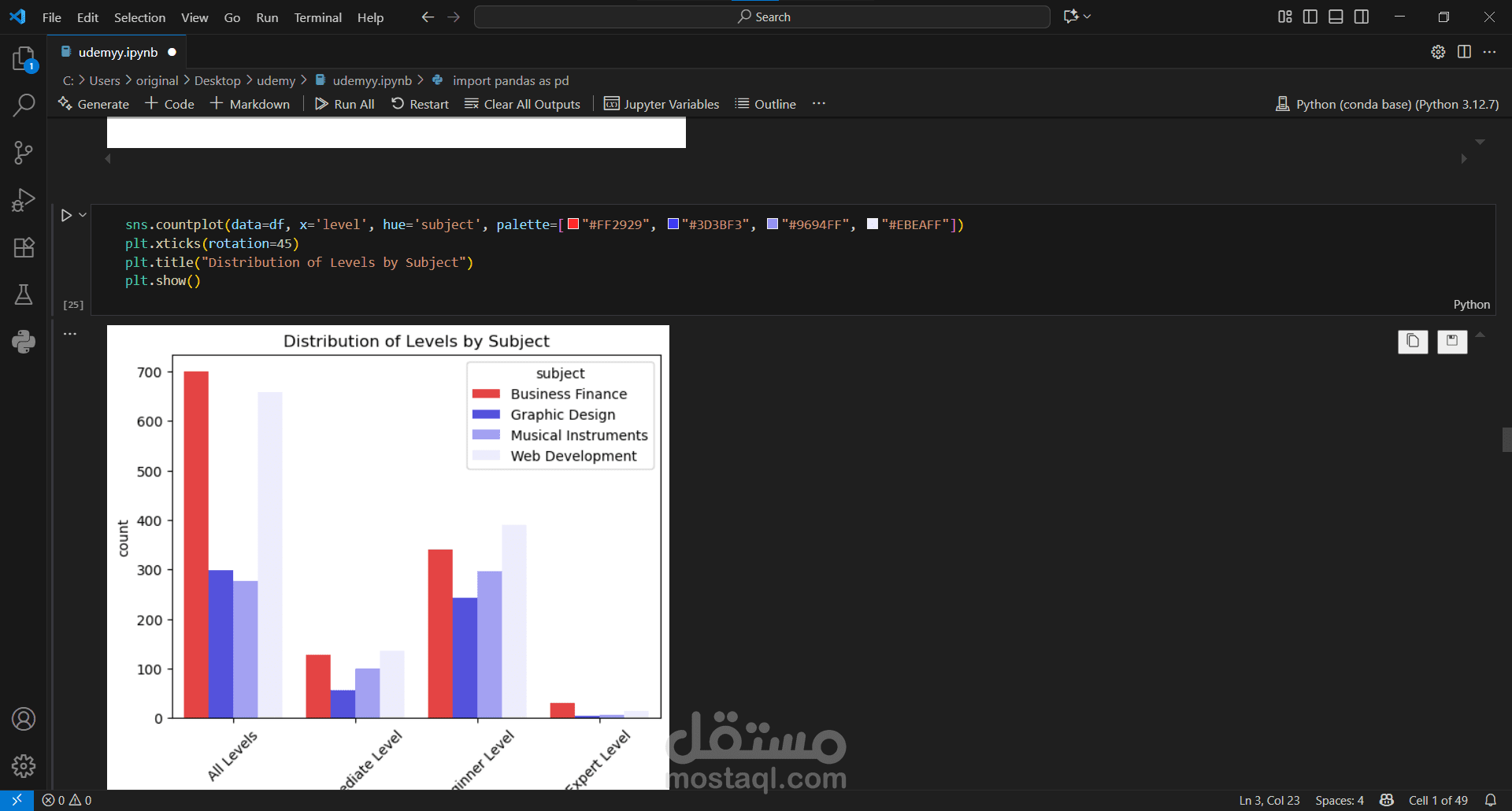Image resolution: width=1512 pixels, height=811 pixels.
Task: Change cell language mode Python
Action: point(1471,305)
